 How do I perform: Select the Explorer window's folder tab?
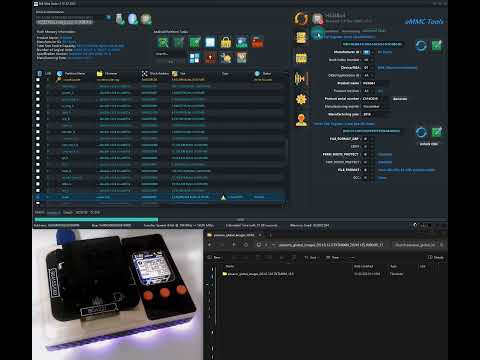coord(234,235)
